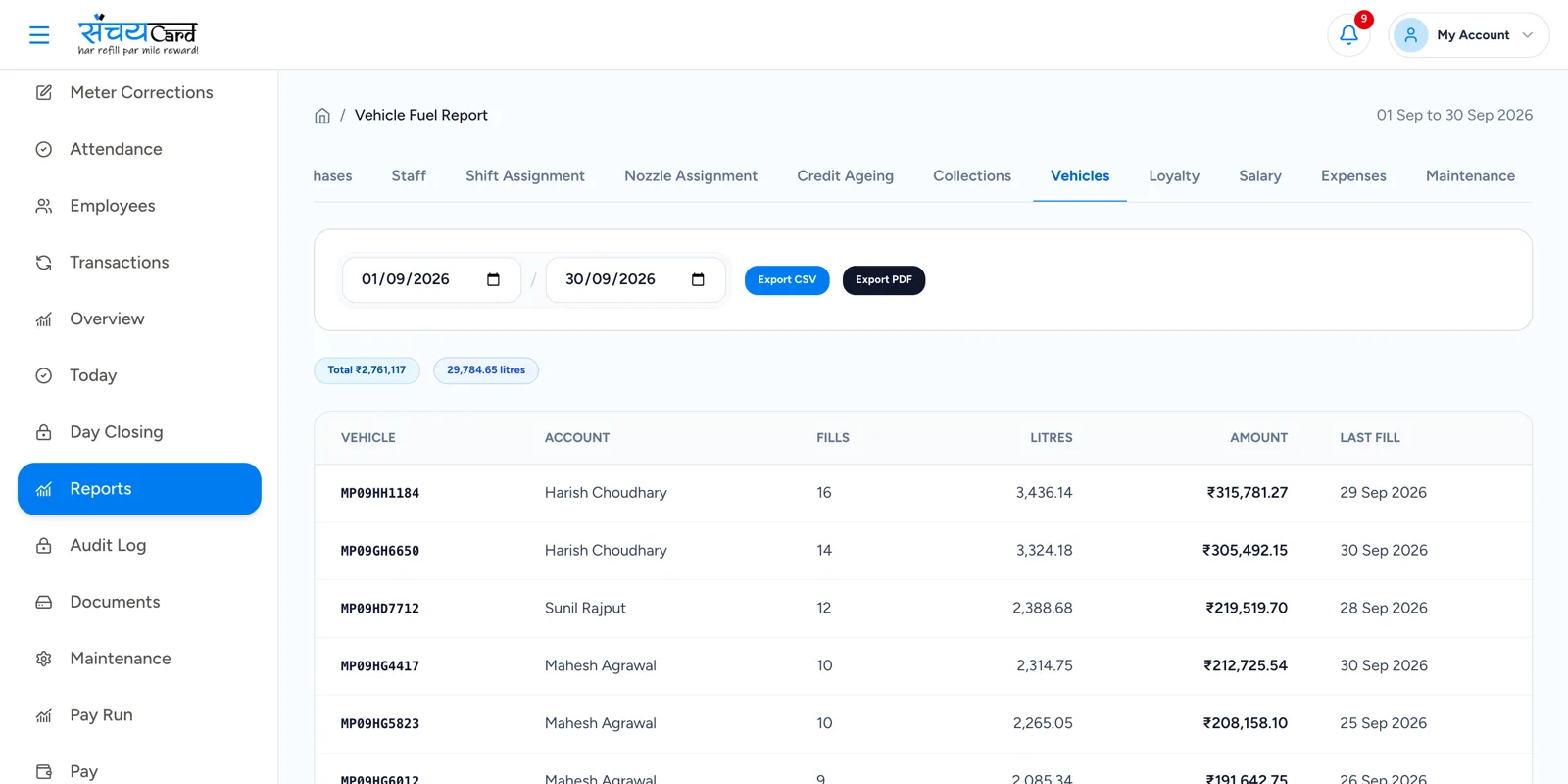Image resolution: width=1568 pixels, height=784 pixels.
Task: Switch to the Collections tab
Action: 972,176
